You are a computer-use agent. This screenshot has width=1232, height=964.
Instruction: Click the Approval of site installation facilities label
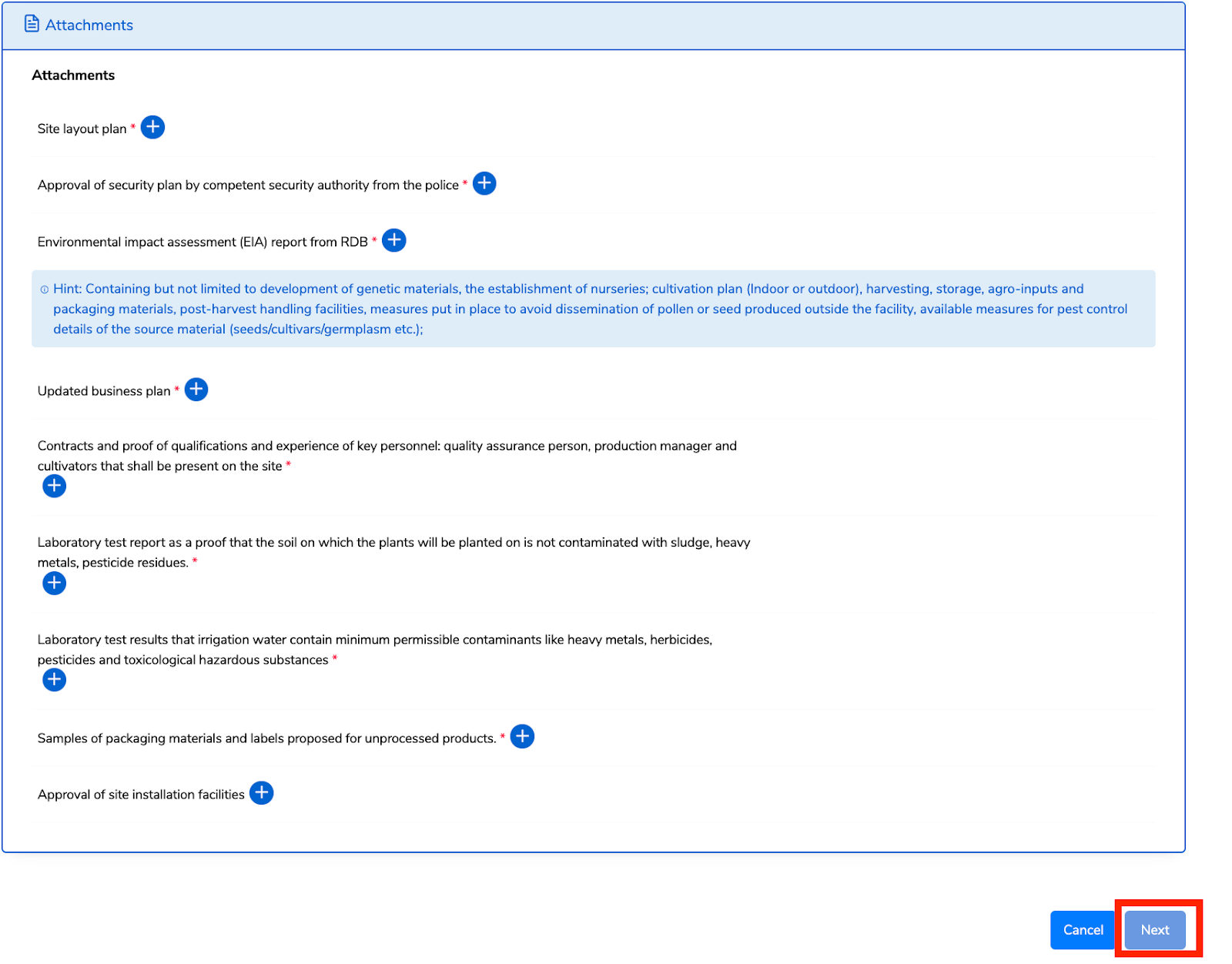pyautogui.click(x=141, y=795)
